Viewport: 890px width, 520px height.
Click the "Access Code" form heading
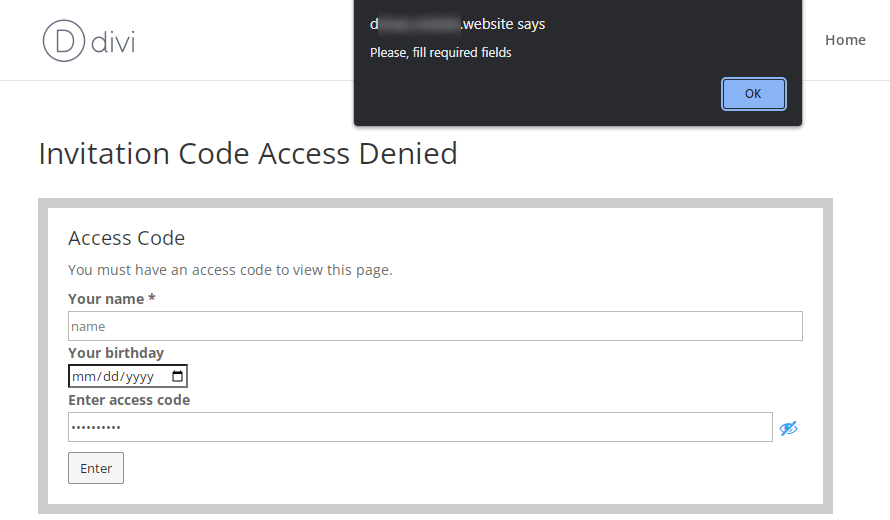coord(126,238)
